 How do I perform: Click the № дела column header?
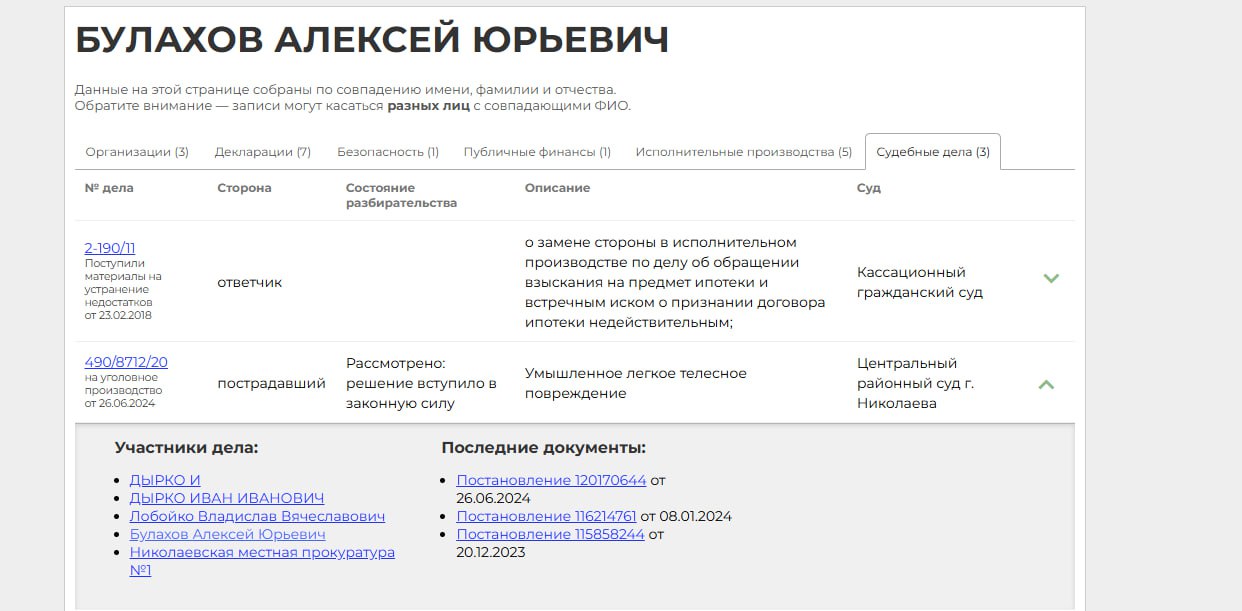click(x=109, y=188)
